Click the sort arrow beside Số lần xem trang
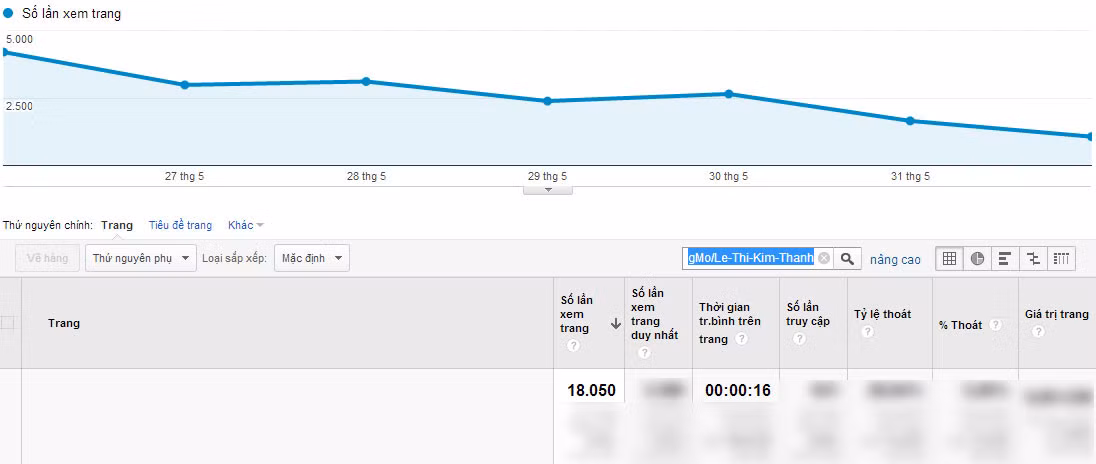 616,324
